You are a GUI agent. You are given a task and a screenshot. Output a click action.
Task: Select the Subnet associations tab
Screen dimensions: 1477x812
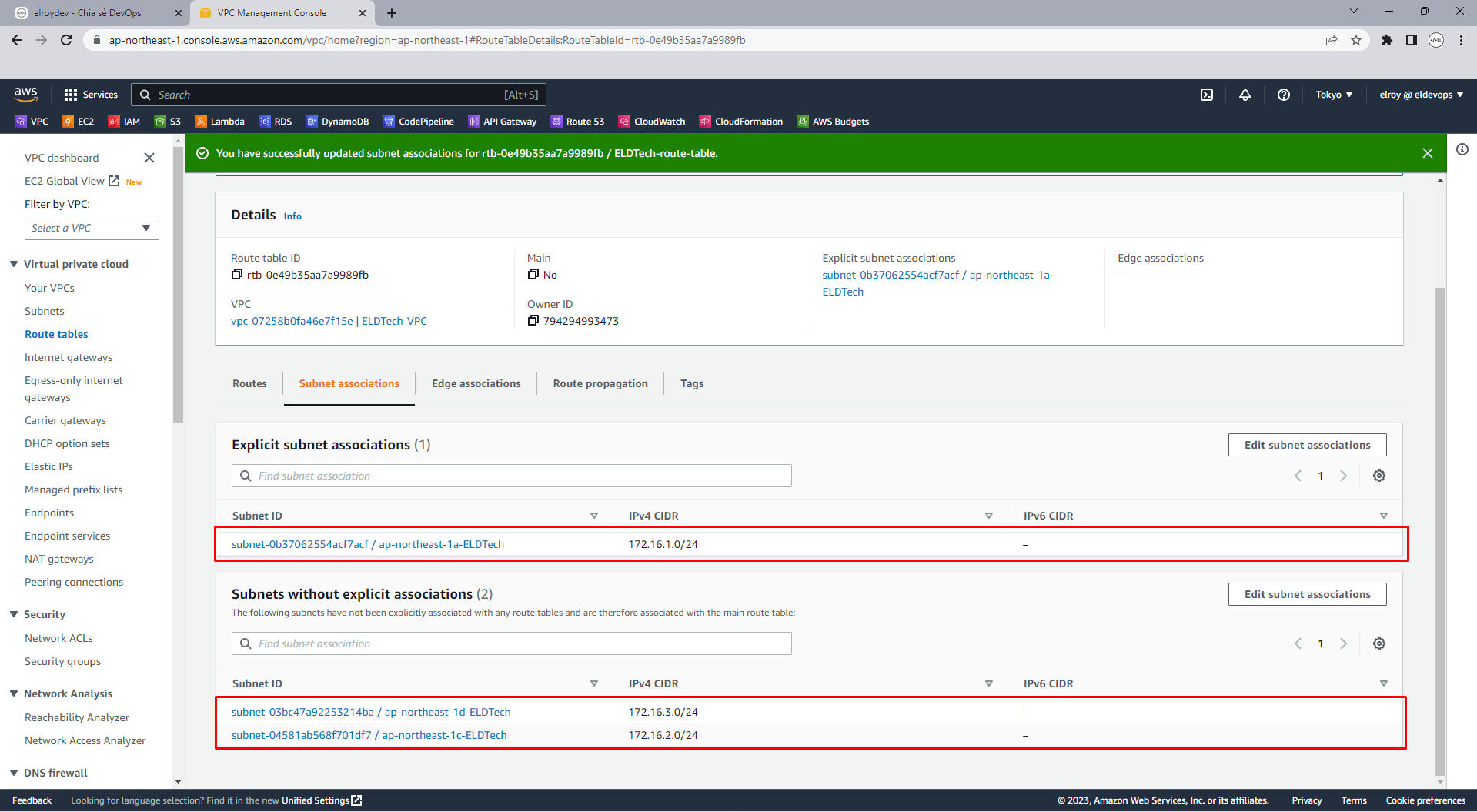(349, 383)
